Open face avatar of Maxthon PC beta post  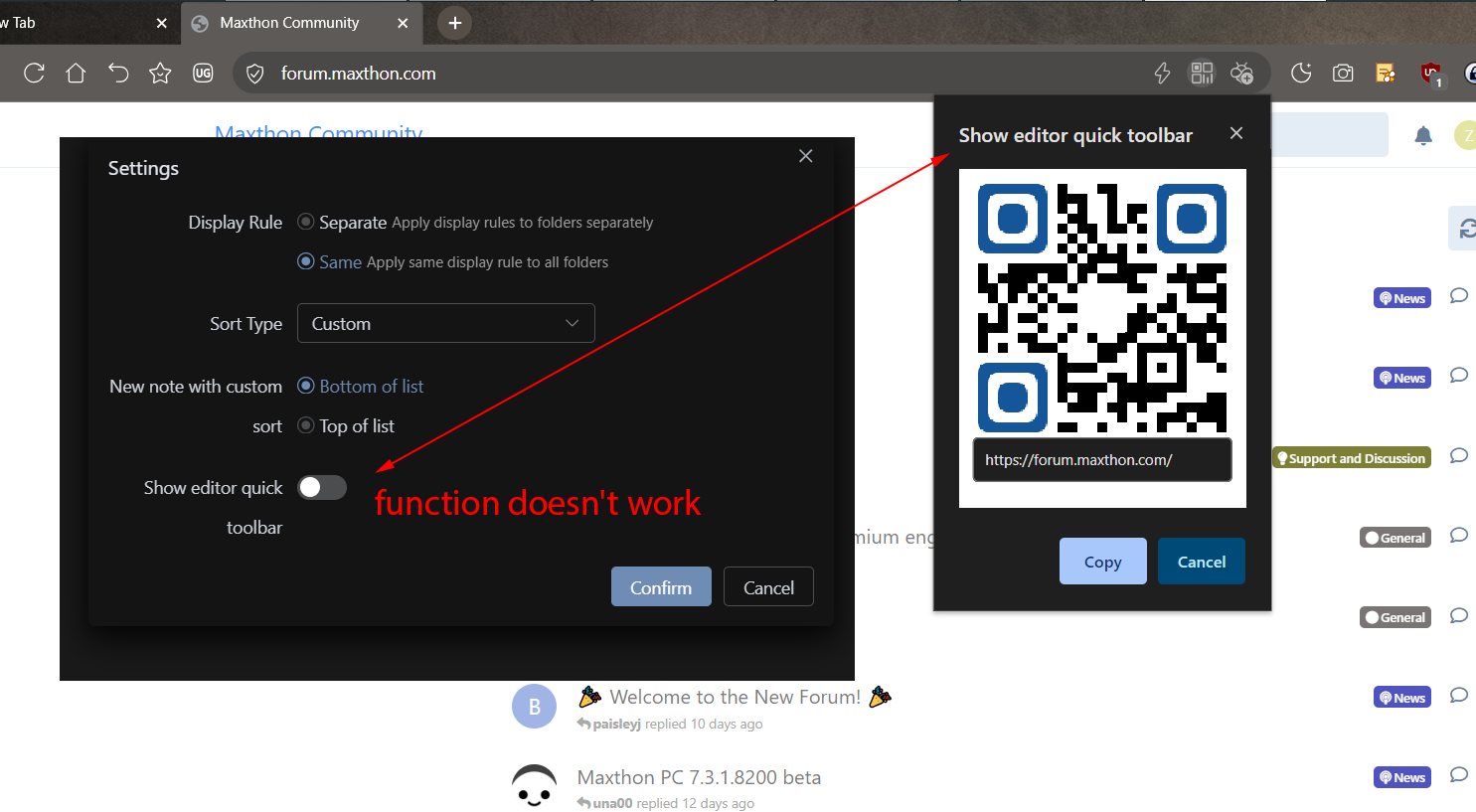(x=534, y=785)
